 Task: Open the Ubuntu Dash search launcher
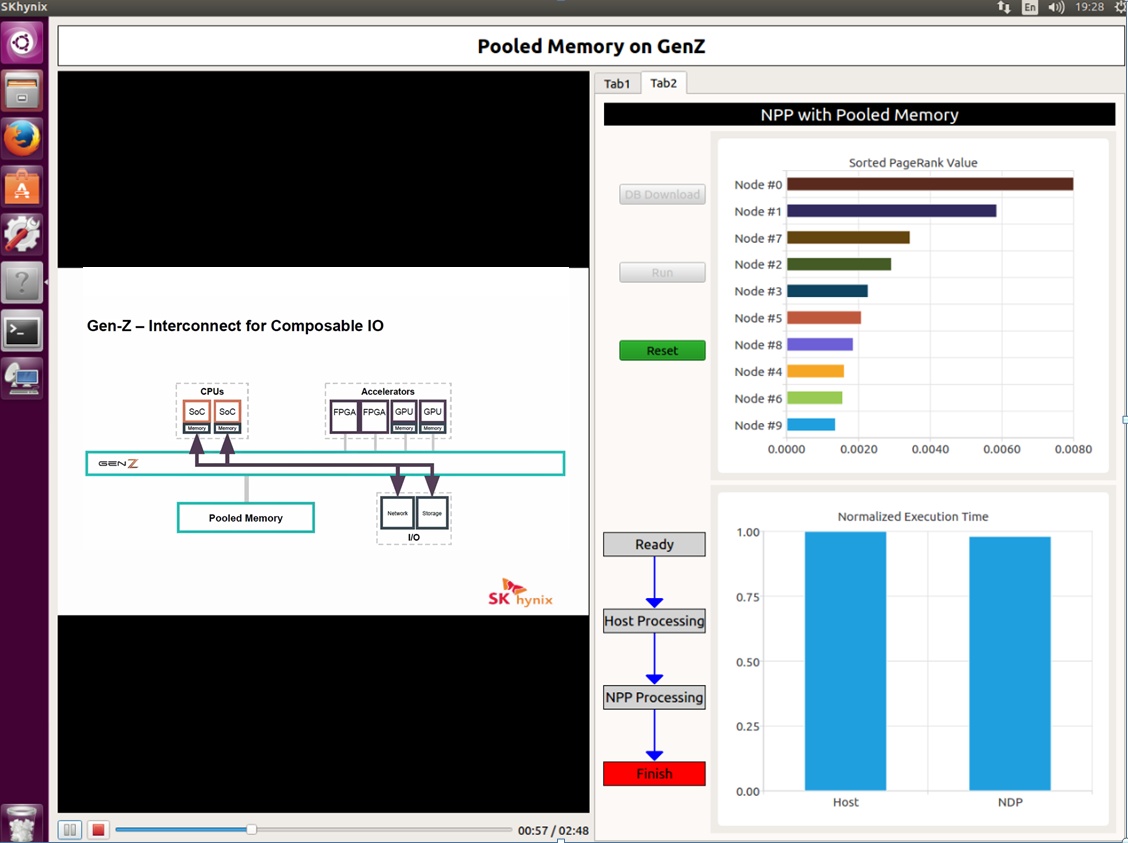pyautogui.click(x=22, y=42)
